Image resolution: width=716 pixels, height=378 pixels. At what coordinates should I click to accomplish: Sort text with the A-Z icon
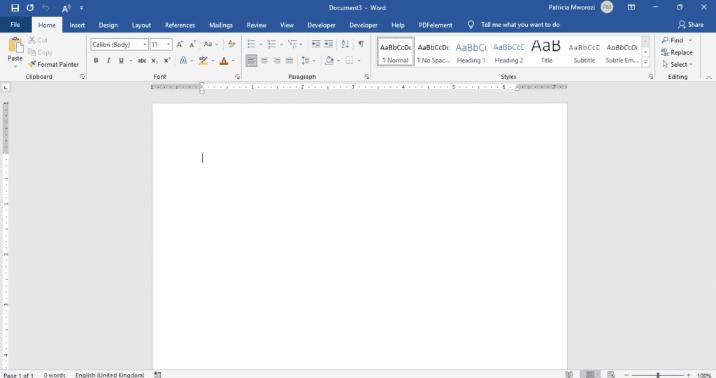pos(345,44)
